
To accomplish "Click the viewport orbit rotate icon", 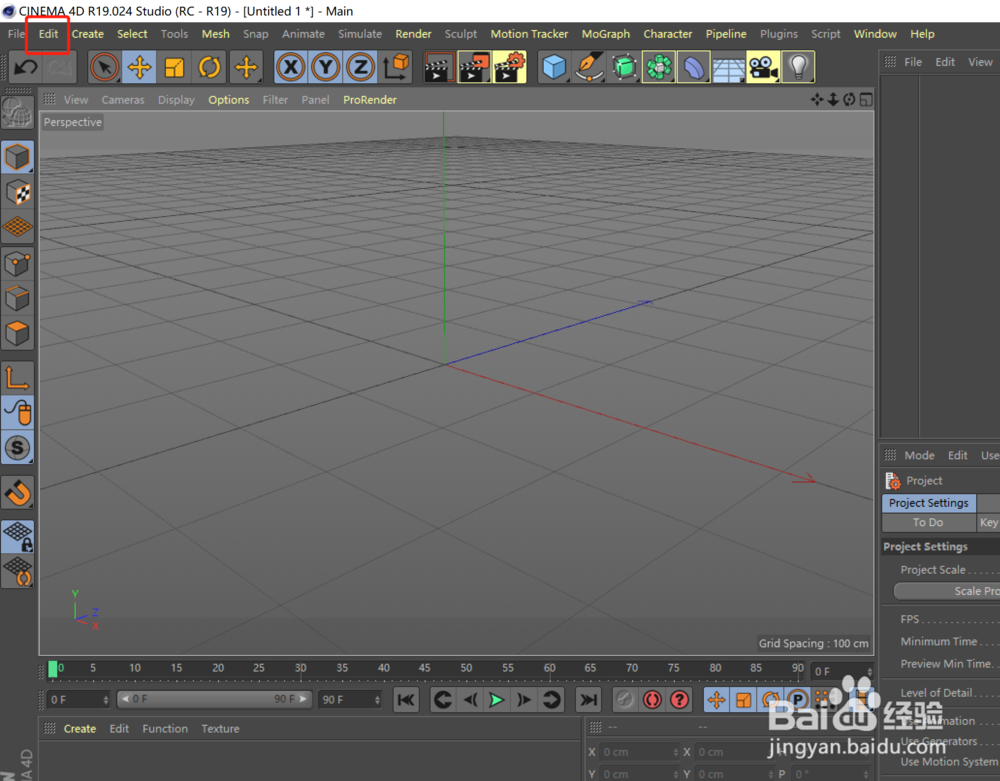I will click(849, 99).
